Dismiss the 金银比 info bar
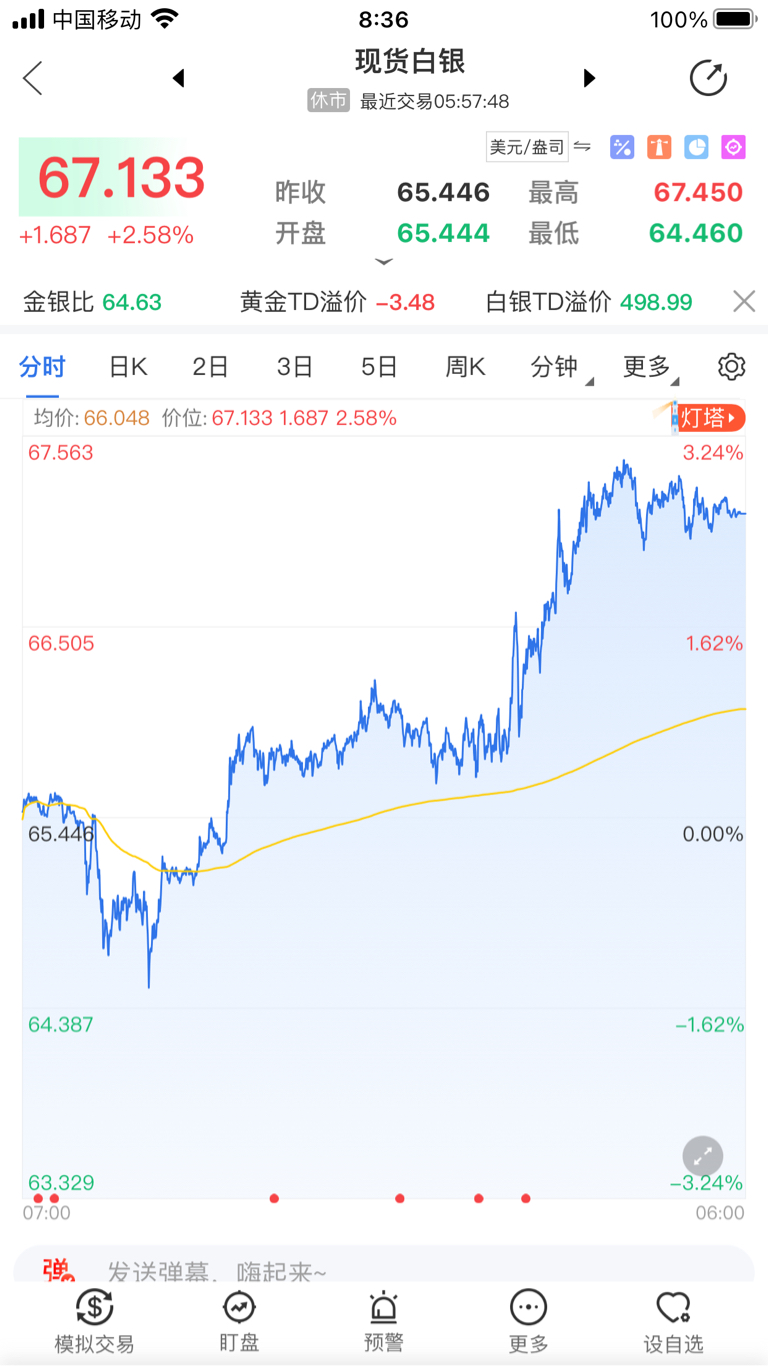The image size is (768, 1366). (743, 302)
